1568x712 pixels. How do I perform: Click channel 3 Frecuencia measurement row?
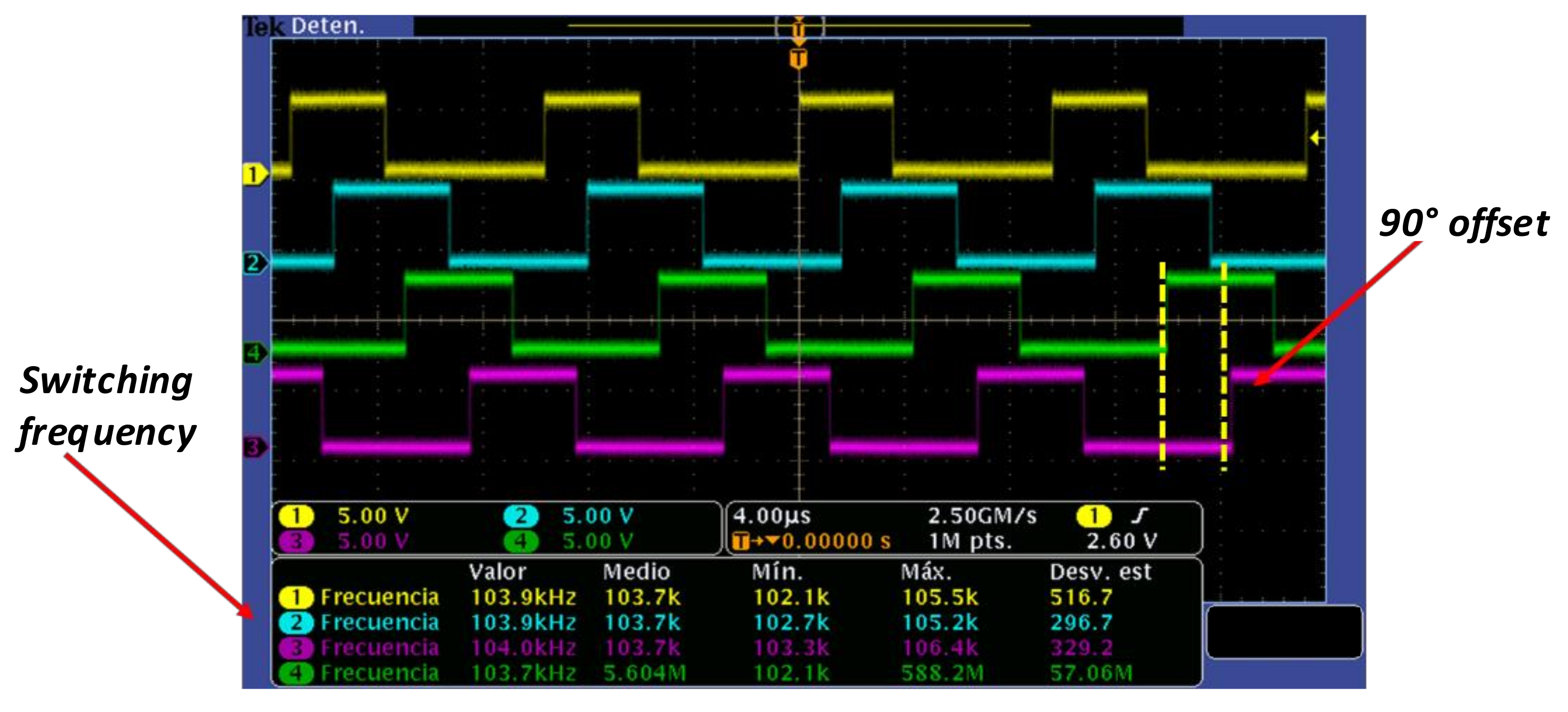click(379, 648)
